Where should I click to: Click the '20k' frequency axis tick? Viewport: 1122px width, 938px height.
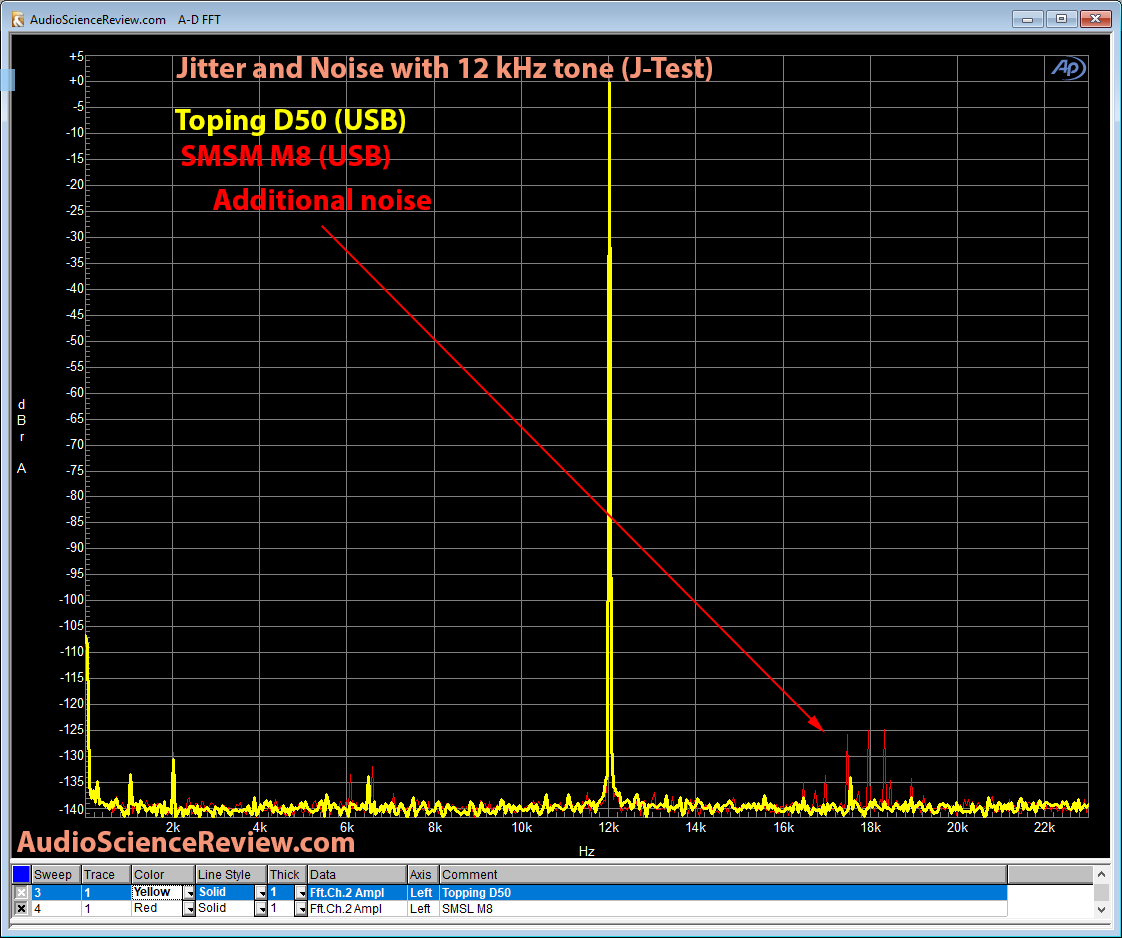pyautogui.click(x=957, y=827)
